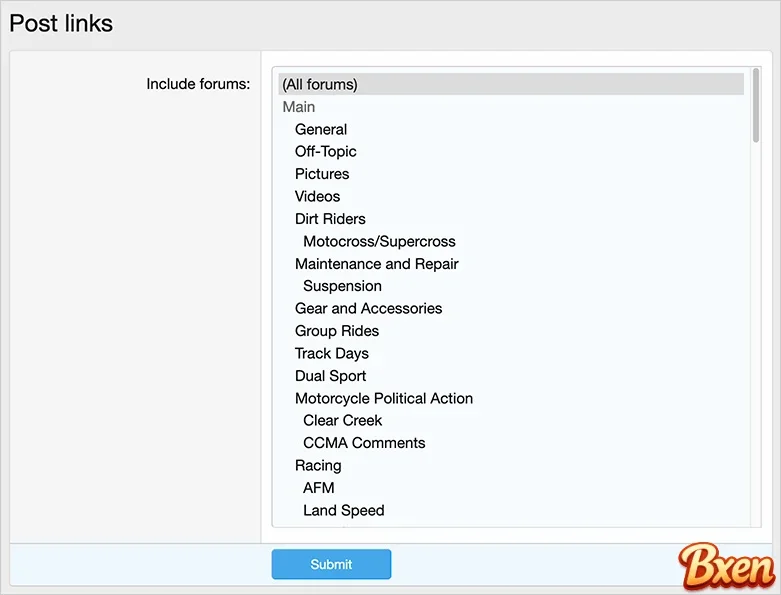
Task: Pick the Racing forum option
Action: (x=318, y=465)
